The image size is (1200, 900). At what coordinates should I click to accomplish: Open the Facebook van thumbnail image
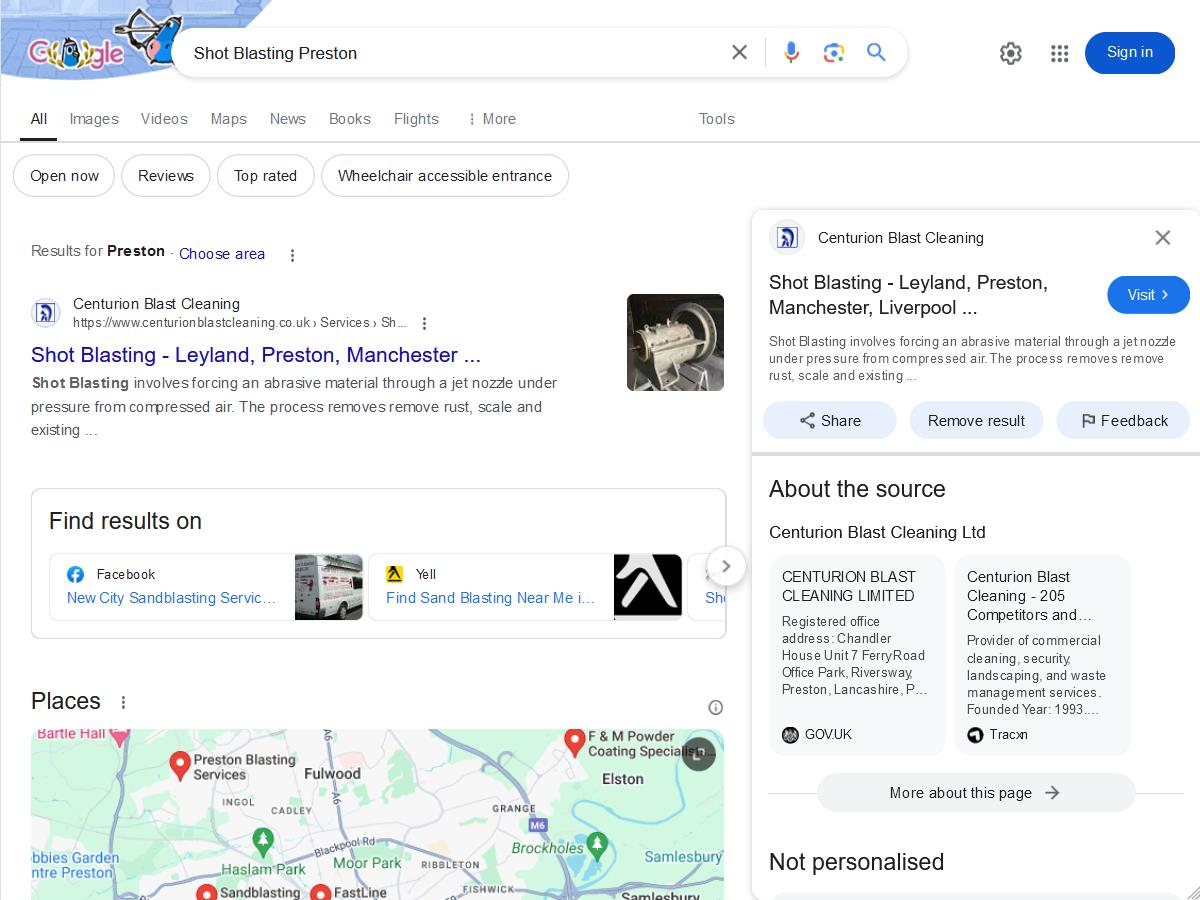point(329,587)
